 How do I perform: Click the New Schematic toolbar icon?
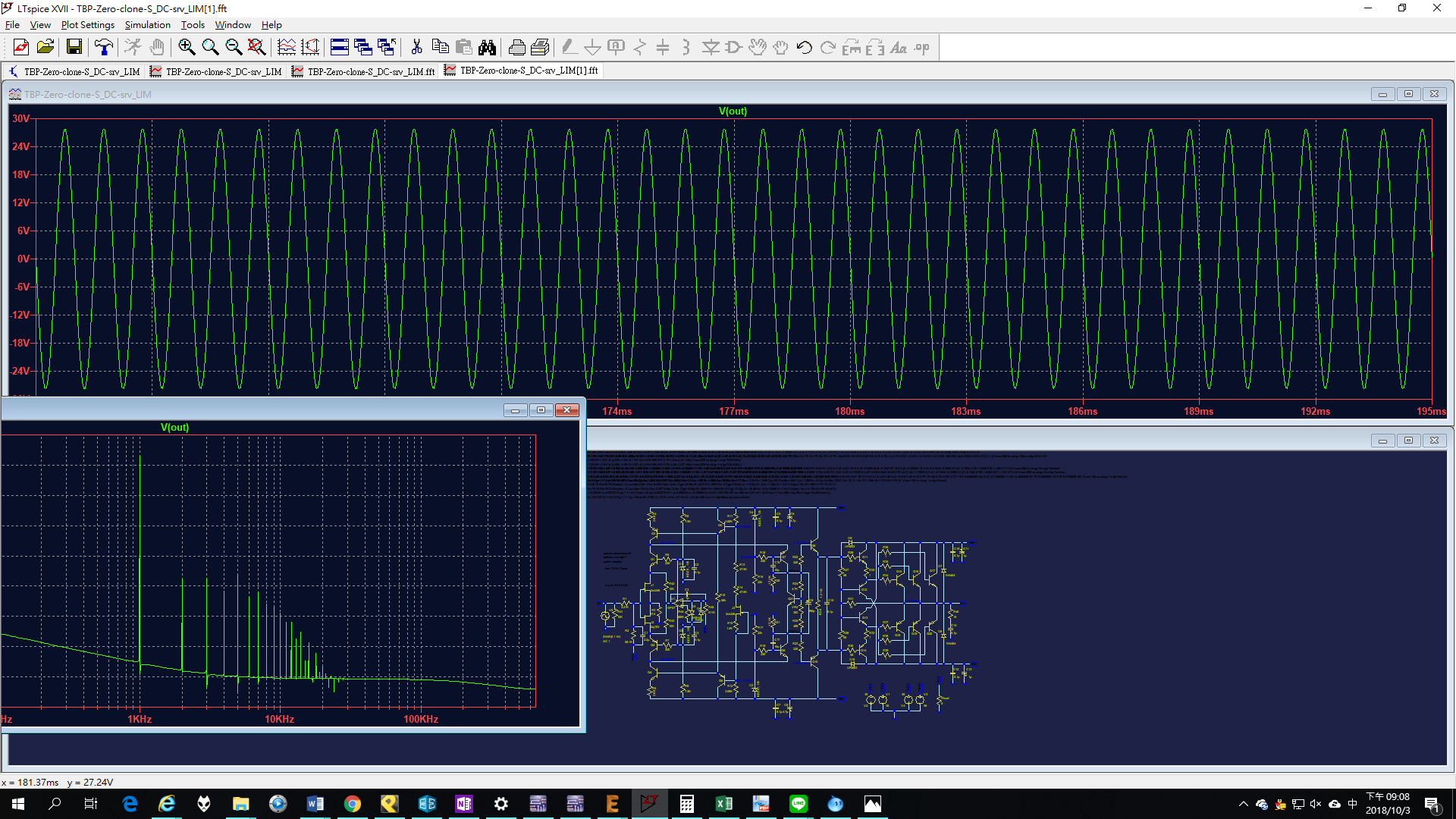pos(21,47)
